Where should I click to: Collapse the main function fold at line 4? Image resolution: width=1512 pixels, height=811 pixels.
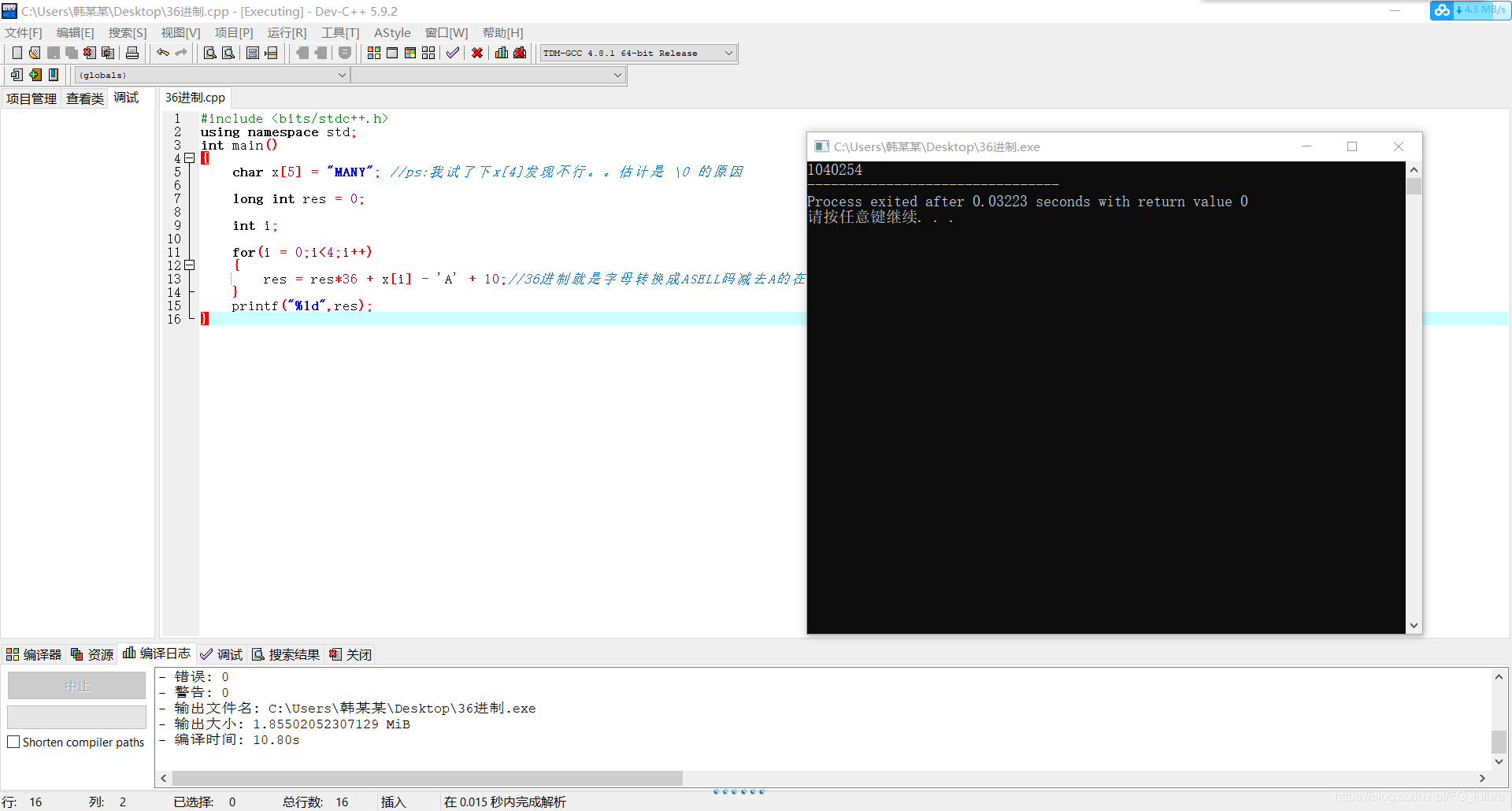click(x=190, y=158)
